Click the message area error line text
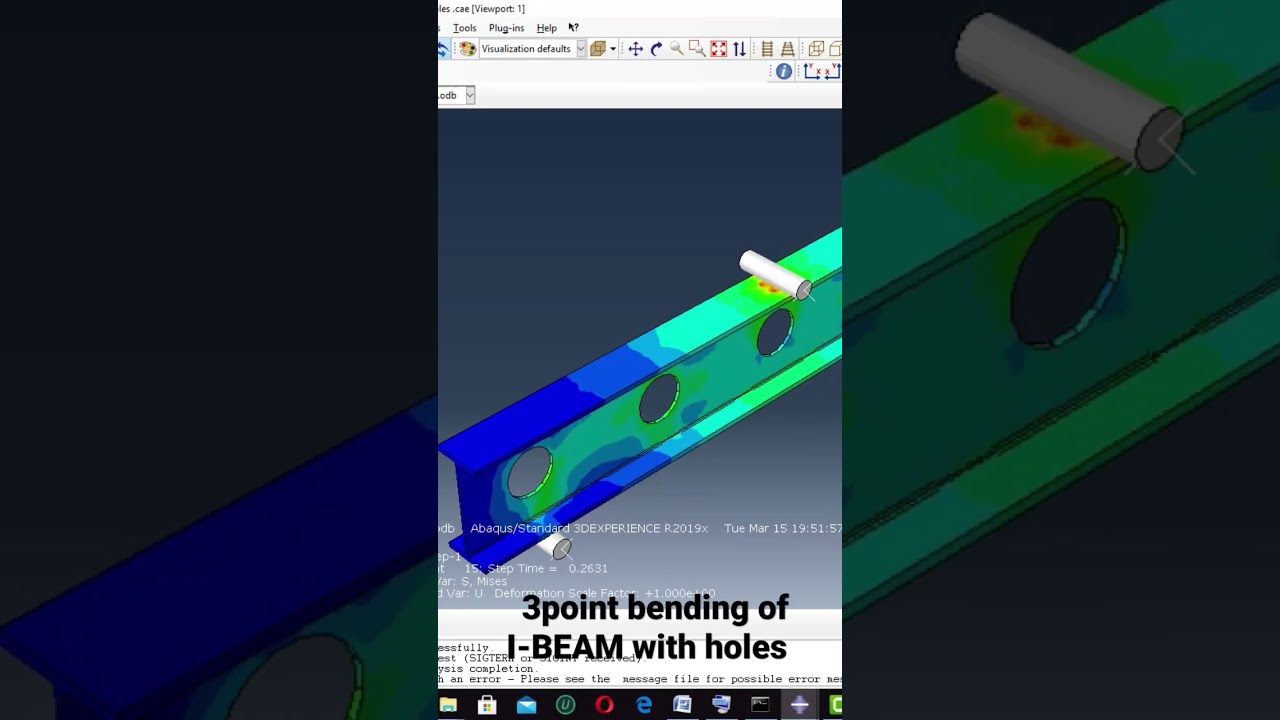 coord(640,679)
